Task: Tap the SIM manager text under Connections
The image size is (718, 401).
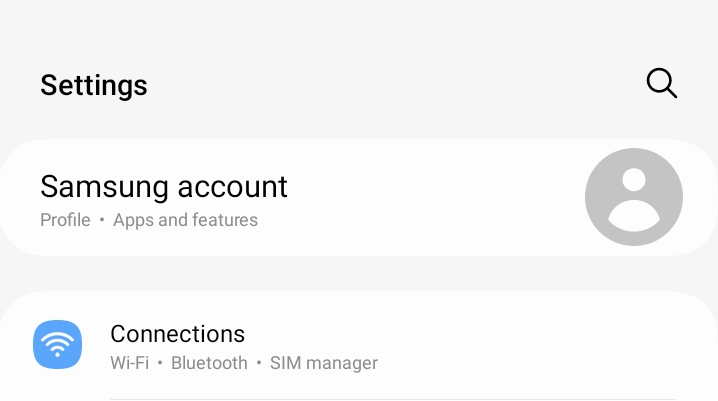Action: tap(324, 363)
